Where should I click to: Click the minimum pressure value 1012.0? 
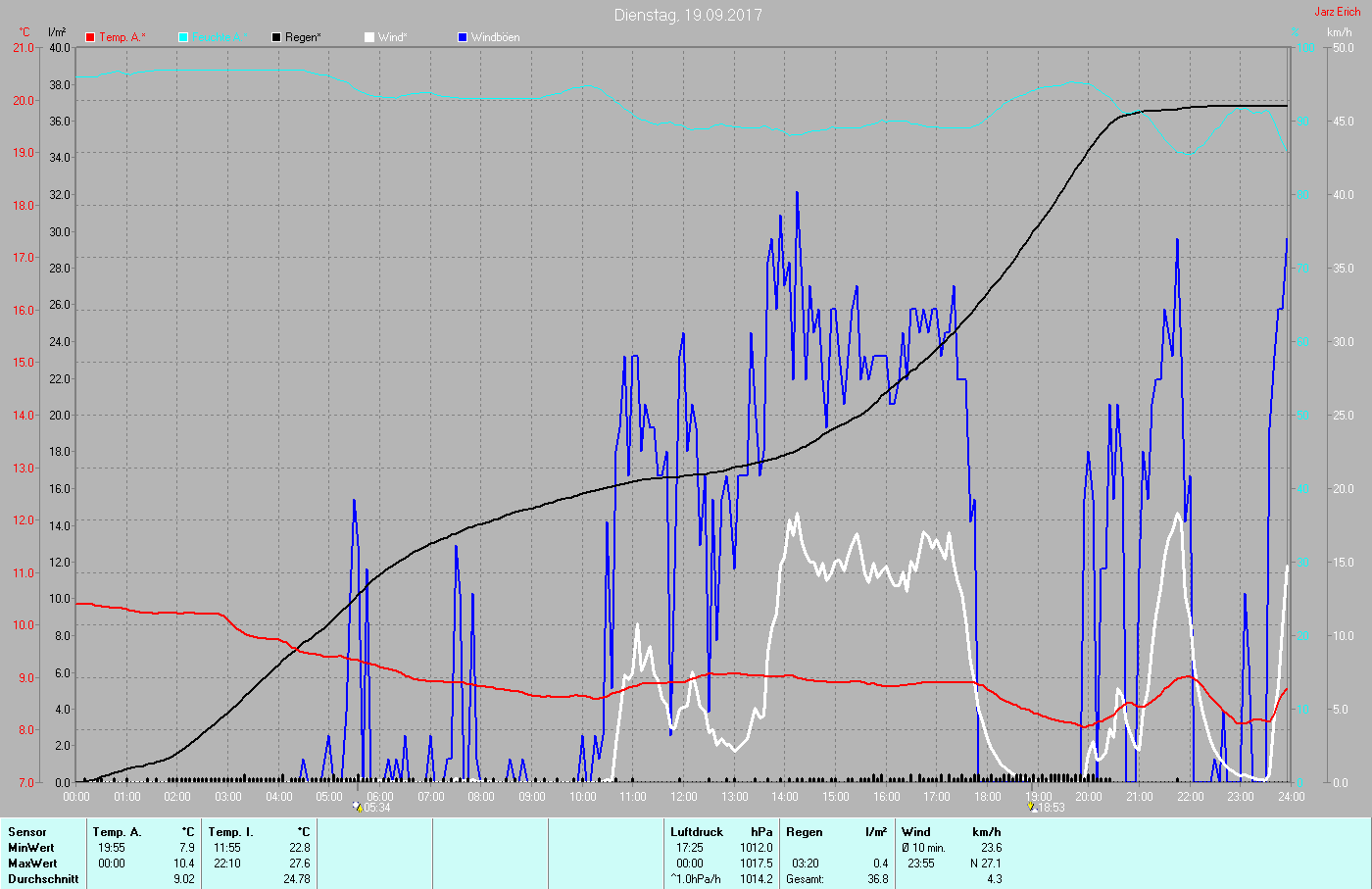[756, 848]
